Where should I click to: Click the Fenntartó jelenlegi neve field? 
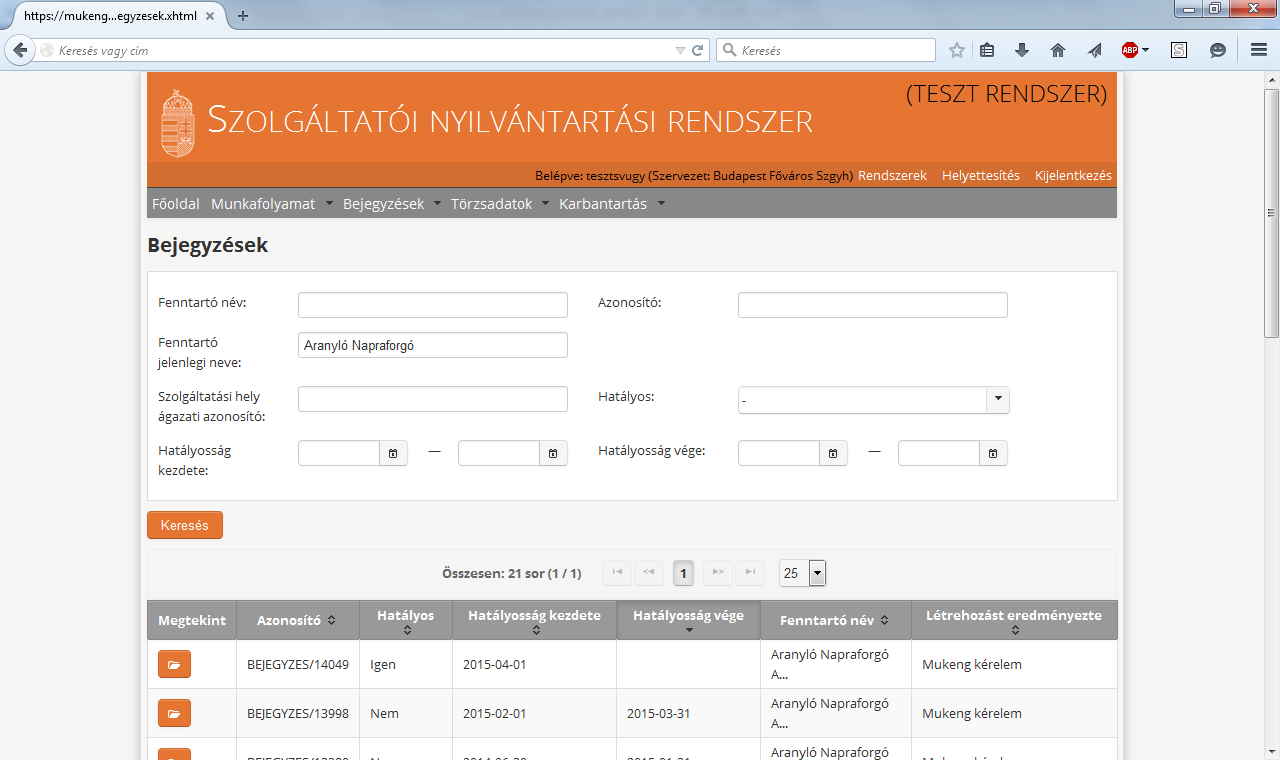(x=433, y=345)
